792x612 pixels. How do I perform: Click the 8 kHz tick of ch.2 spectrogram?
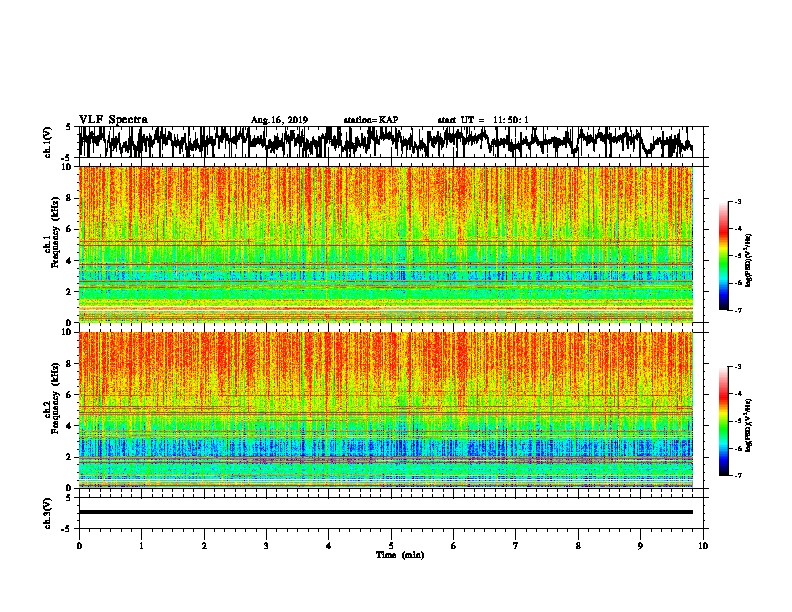click(x=69, y=364)
